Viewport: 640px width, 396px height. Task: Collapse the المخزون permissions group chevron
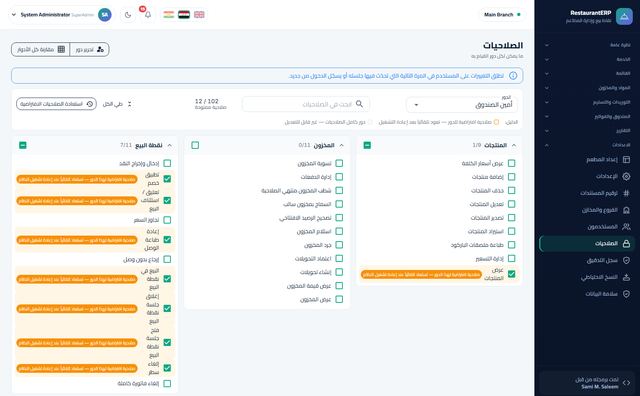pyautogui.click(x=342, y=145)
